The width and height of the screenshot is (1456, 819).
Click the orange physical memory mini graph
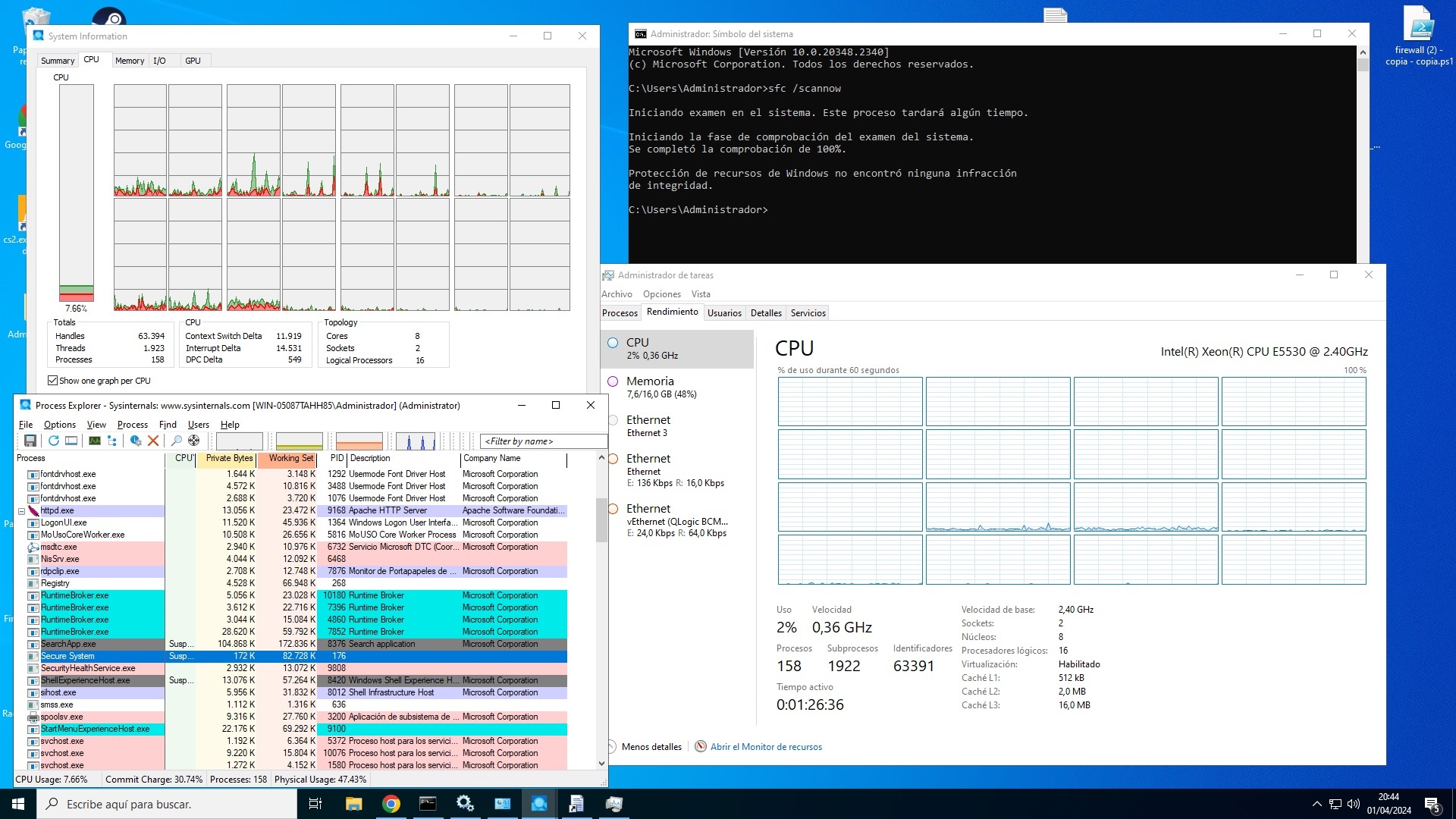pyautogui.click(x=359, y=441)
